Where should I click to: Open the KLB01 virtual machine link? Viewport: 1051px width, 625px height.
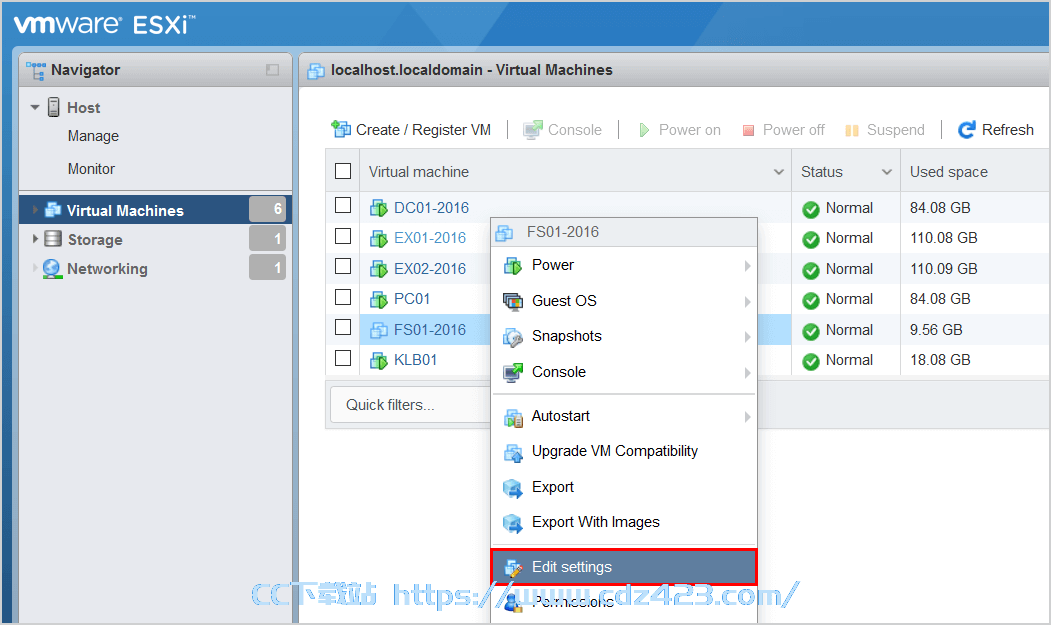(415, 360)
